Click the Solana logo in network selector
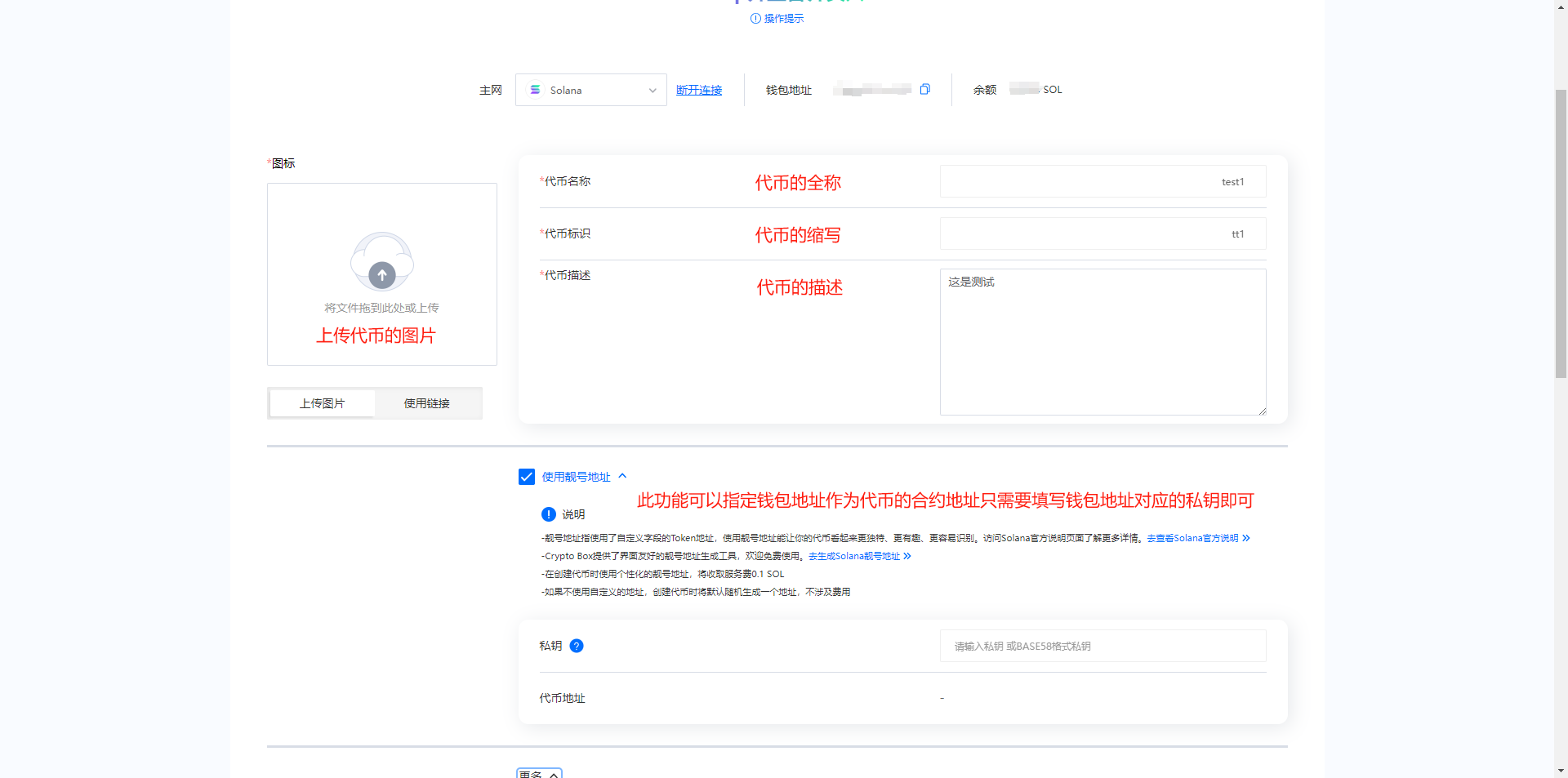The width and height of the screenshot is (1568, 778). [535, 90]
